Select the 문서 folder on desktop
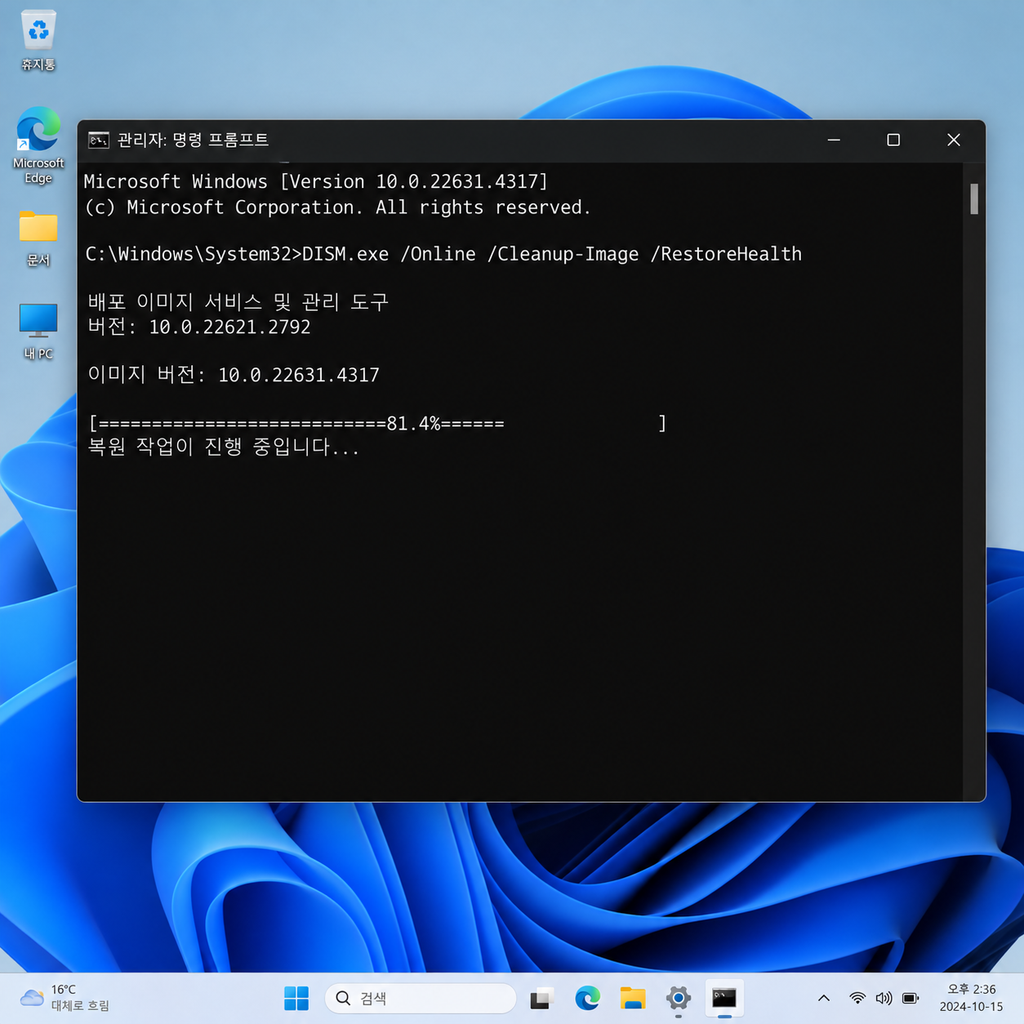This screenshot has width=1024, height=1024. pos(39,238)
